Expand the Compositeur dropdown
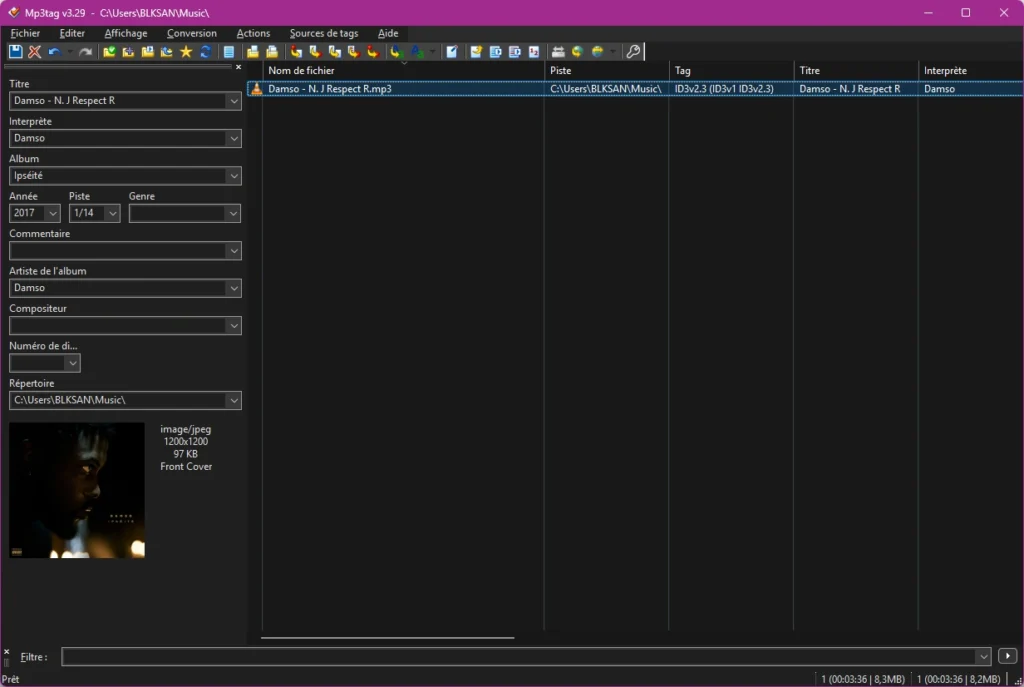 point(233,326)
